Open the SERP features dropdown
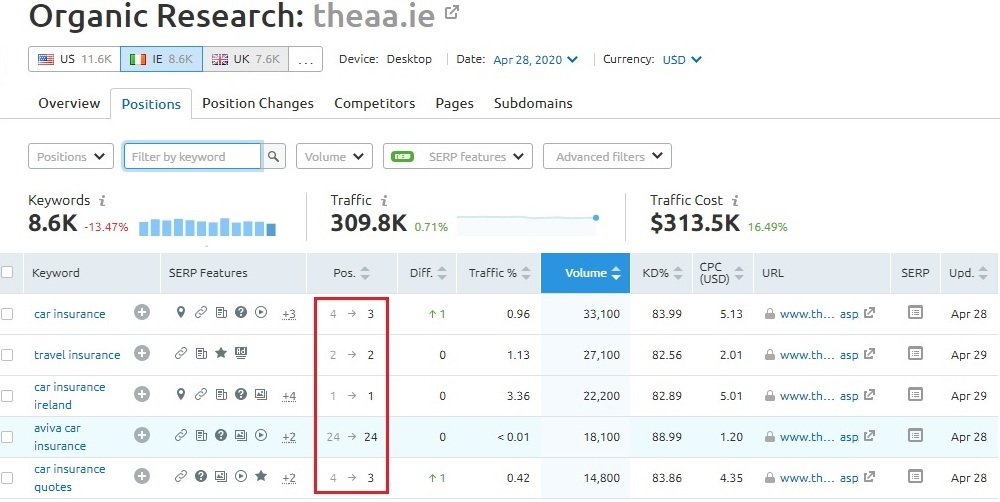The height and width of the screenshot is (502, 1000). pos(457,156)
